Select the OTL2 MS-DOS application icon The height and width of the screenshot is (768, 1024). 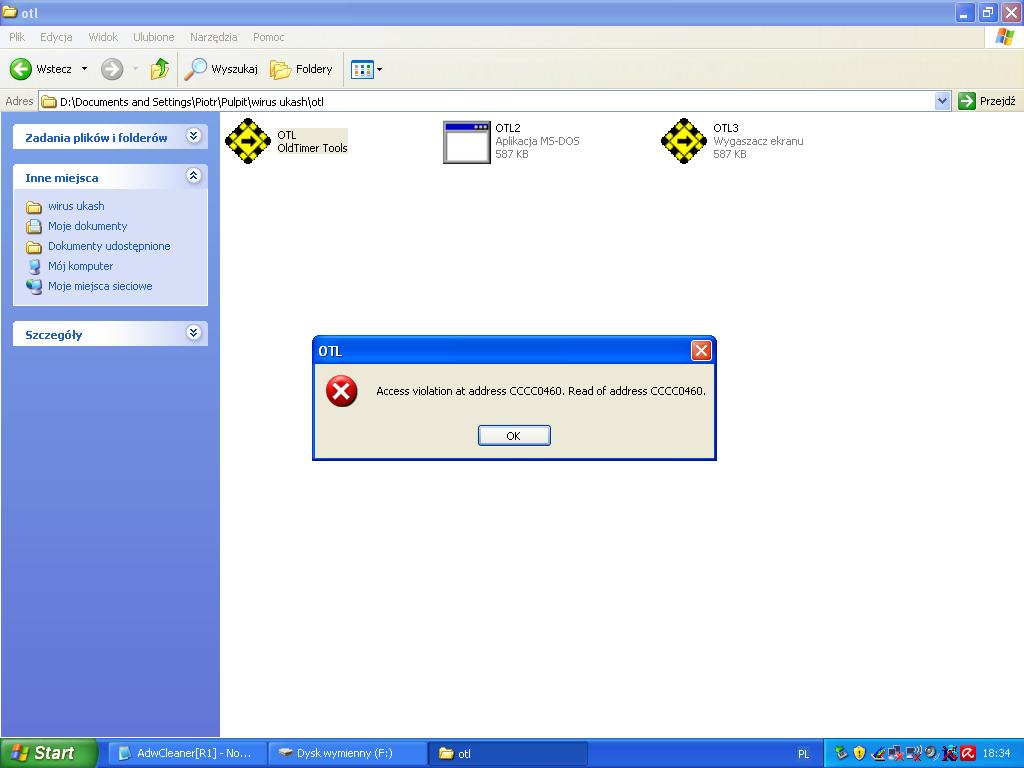tap(466, 141)
